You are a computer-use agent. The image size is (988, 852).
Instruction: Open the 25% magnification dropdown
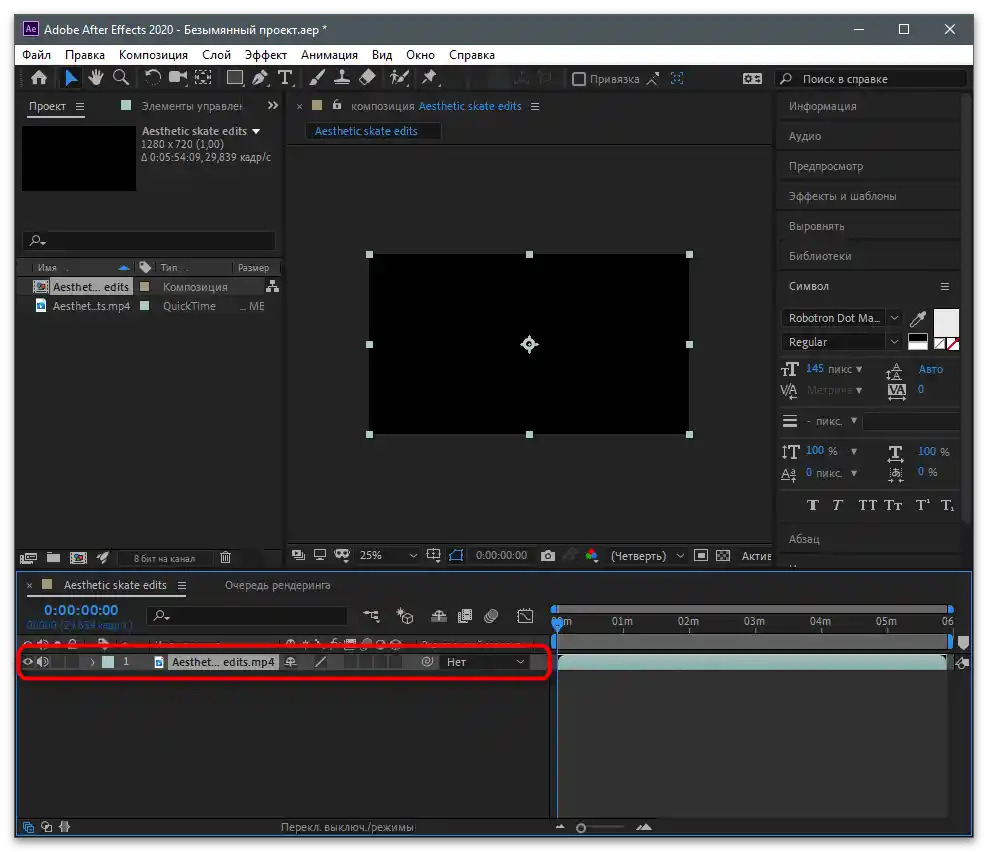388,556
